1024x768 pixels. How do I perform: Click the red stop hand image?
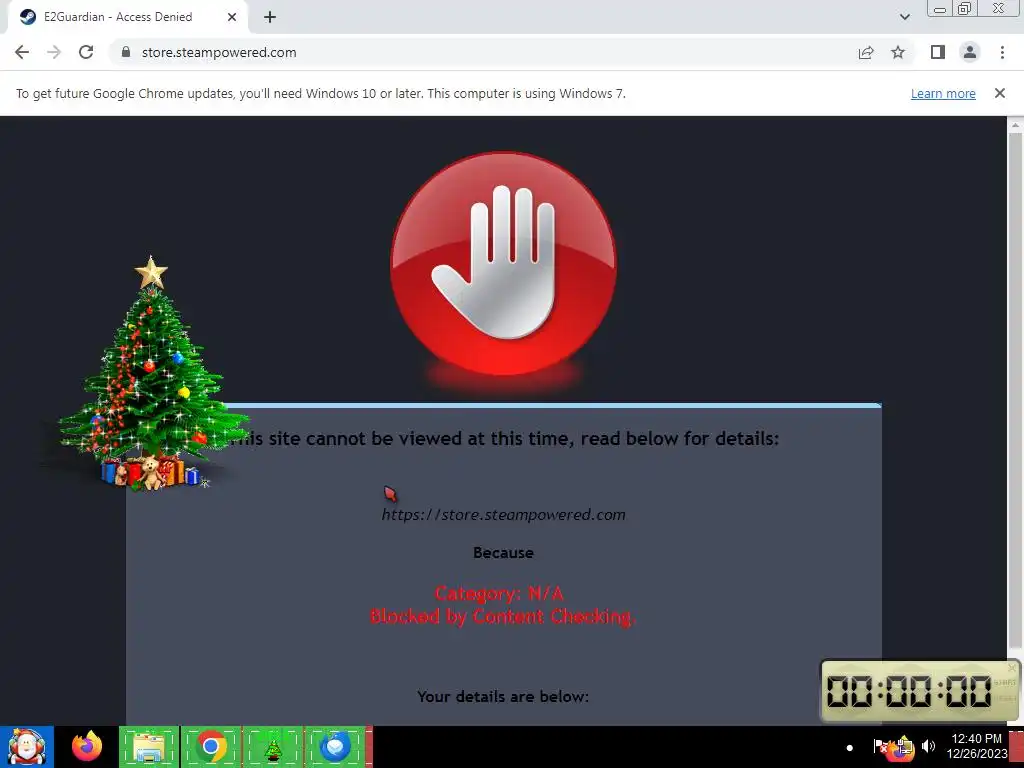pos(503,264)
